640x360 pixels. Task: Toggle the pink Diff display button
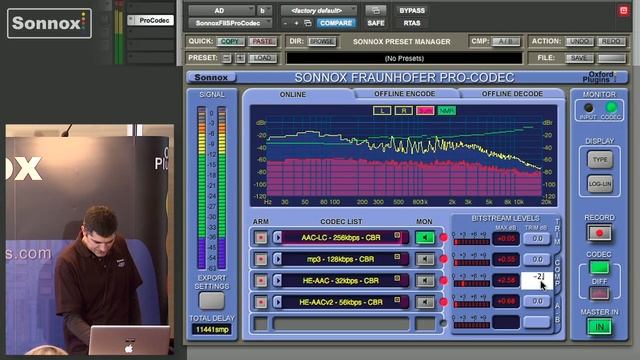coord(425,111)
